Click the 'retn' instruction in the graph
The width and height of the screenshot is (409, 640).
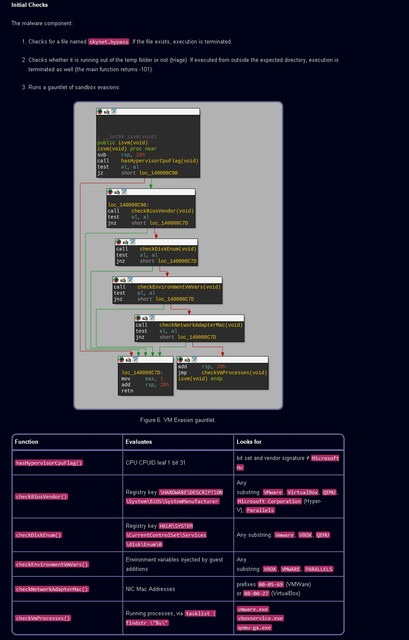pyautogui.click(x=127, y=391)
